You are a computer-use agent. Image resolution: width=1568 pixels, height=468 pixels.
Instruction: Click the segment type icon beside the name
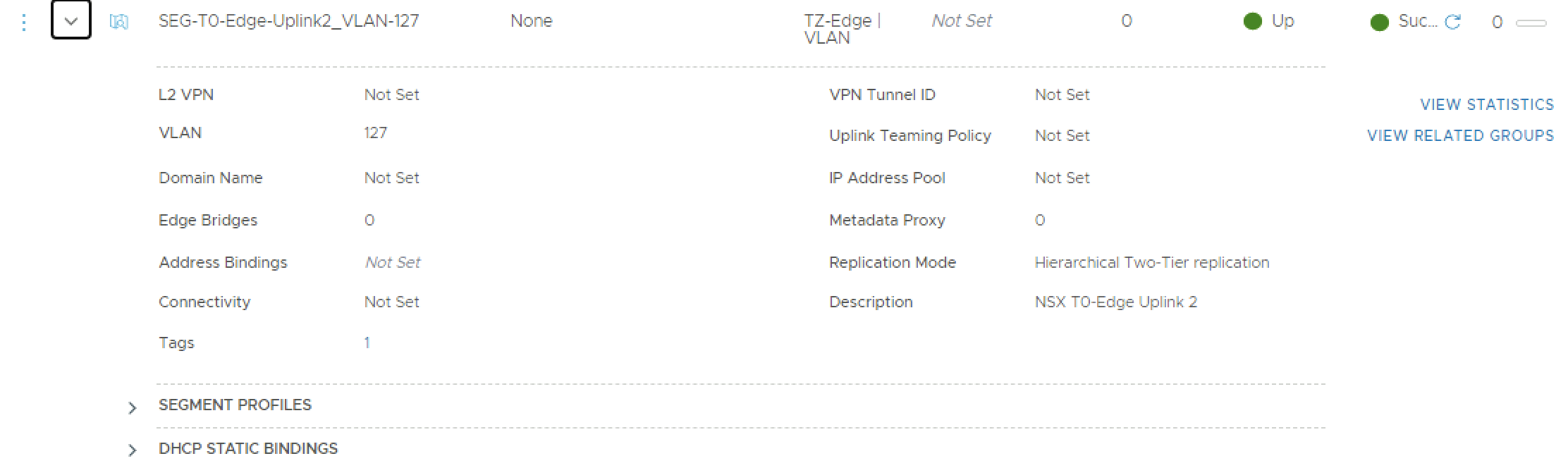coord(119,22)
